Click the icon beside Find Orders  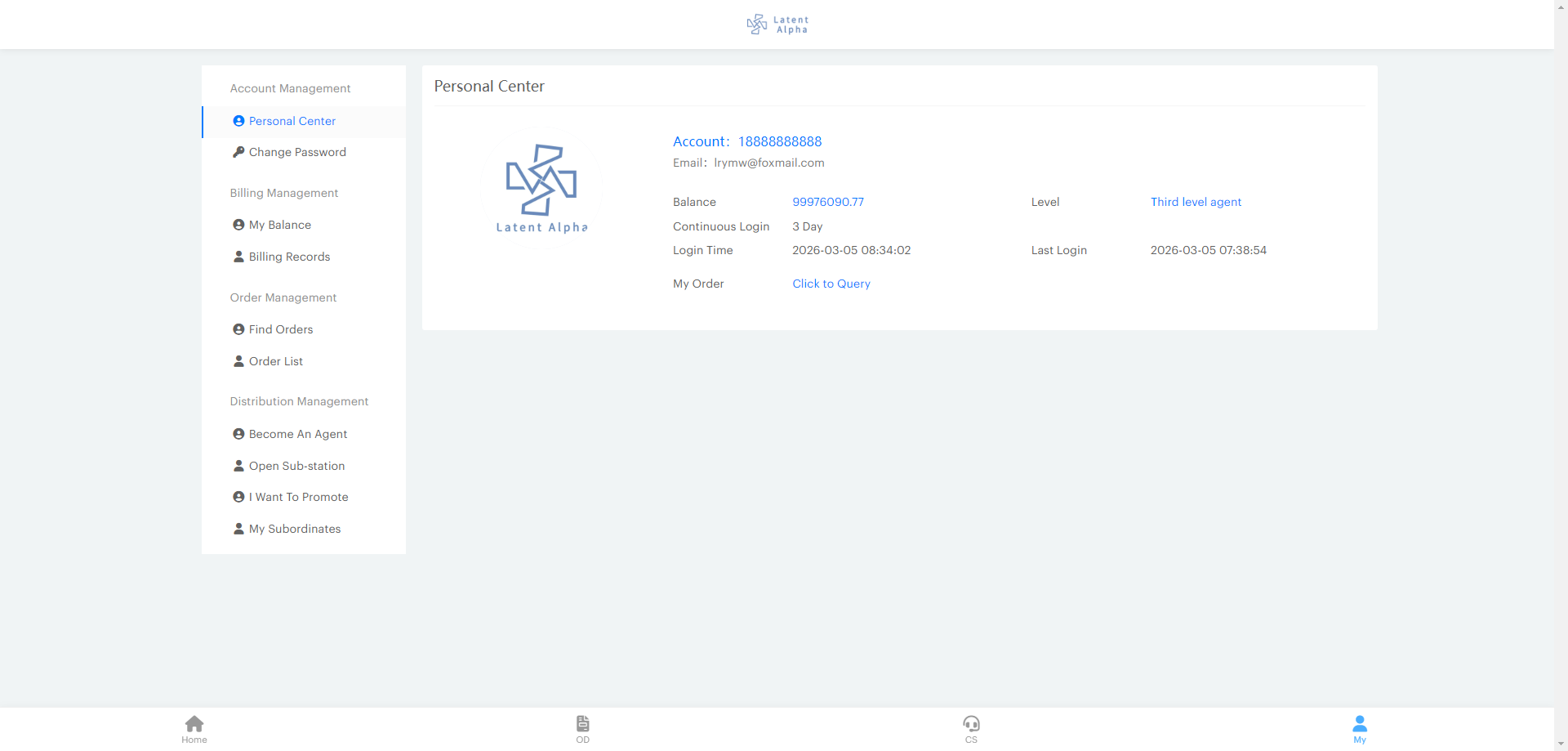(x=238, y=329)
